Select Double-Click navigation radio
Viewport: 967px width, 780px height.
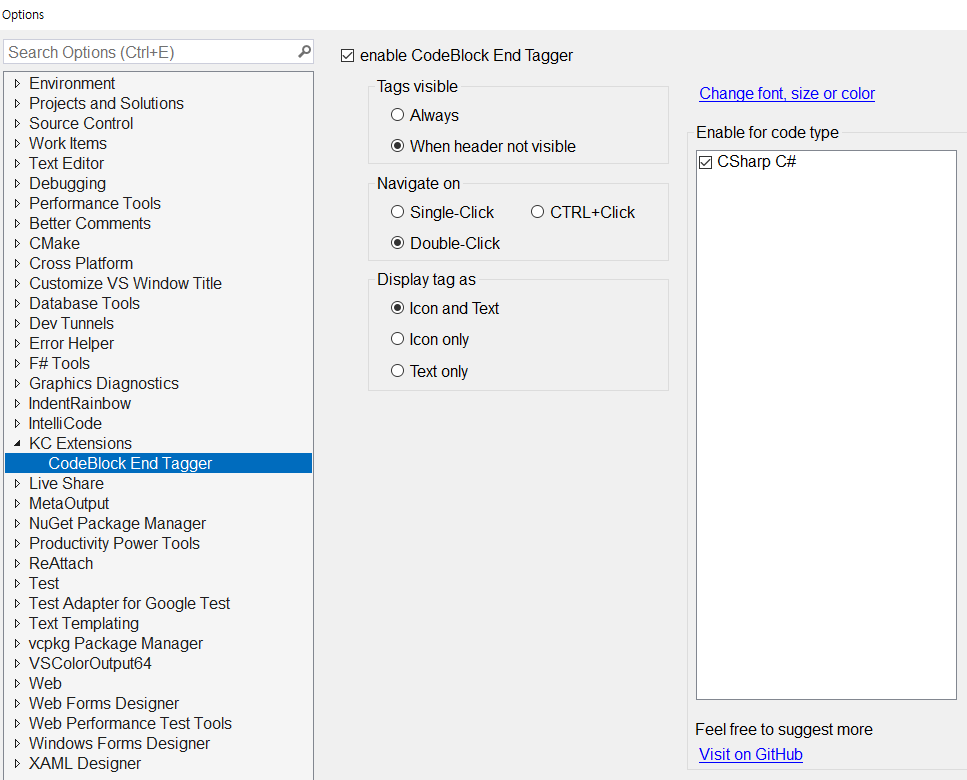(398, 243)
